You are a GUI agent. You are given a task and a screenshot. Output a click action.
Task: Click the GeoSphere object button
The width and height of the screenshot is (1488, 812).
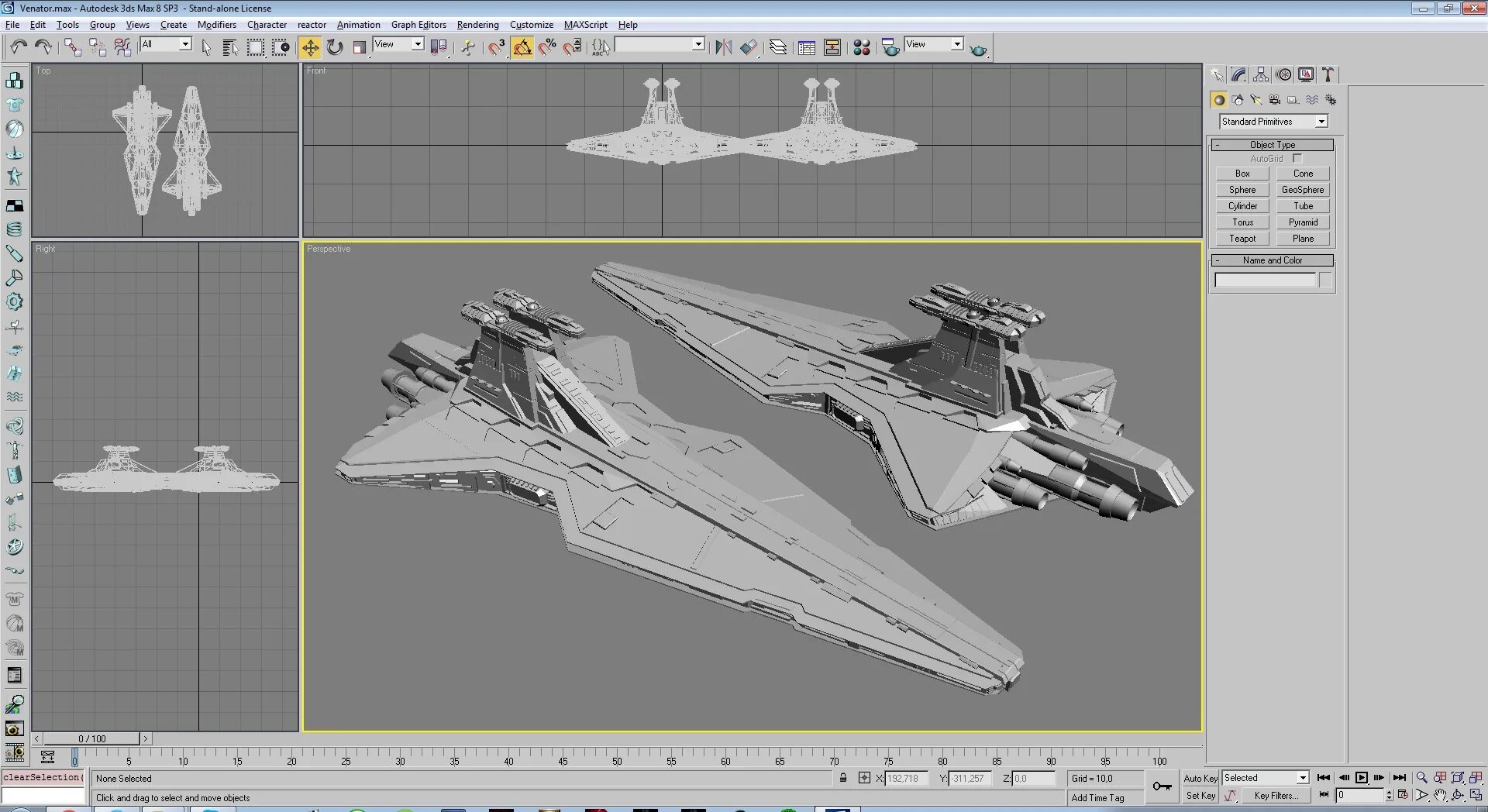pyautogui.click(x=1303, y=190)
